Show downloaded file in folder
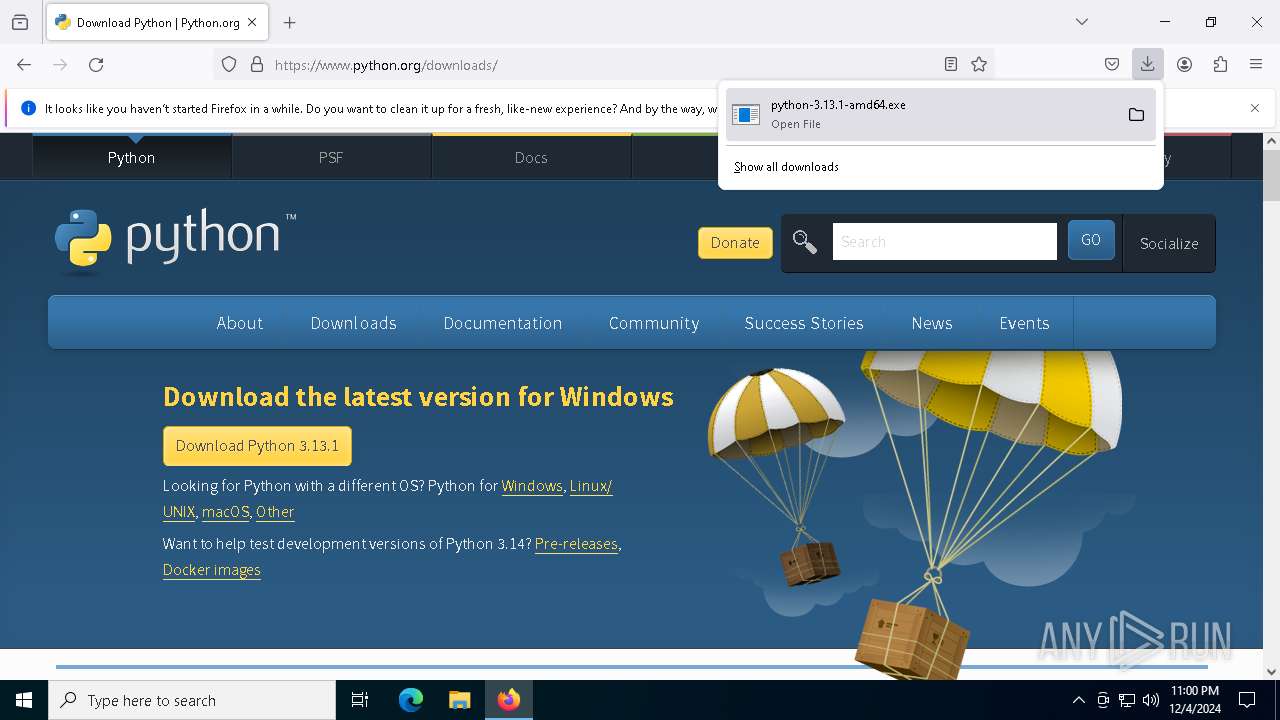The height and width of the screenshot is (720, 1280). (x=1136, y=115)
